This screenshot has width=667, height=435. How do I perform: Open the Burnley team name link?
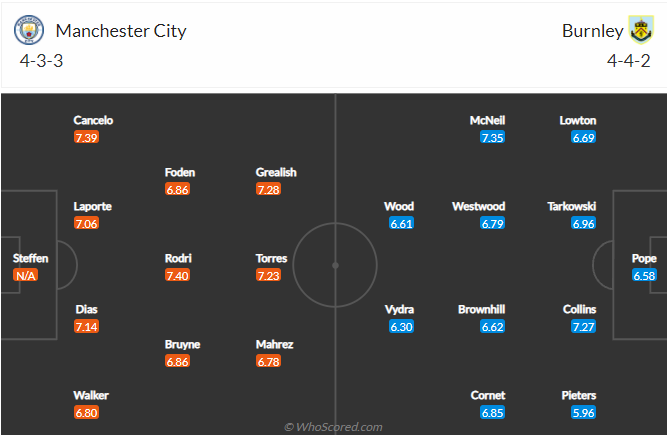pos(593,31)
